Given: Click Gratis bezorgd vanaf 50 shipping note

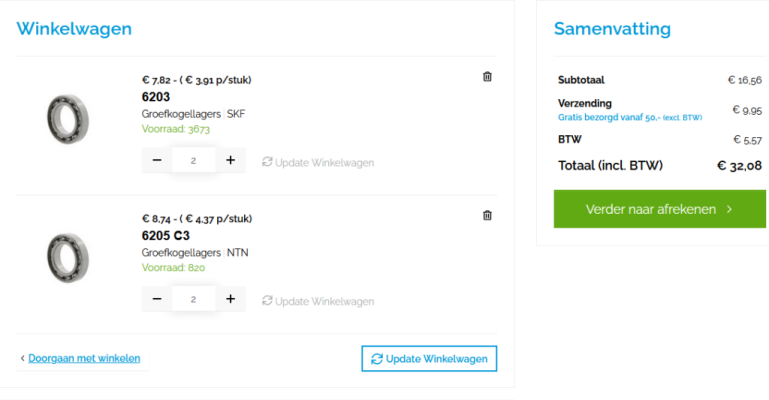Looking at the screenshot, I should point(630,118).
